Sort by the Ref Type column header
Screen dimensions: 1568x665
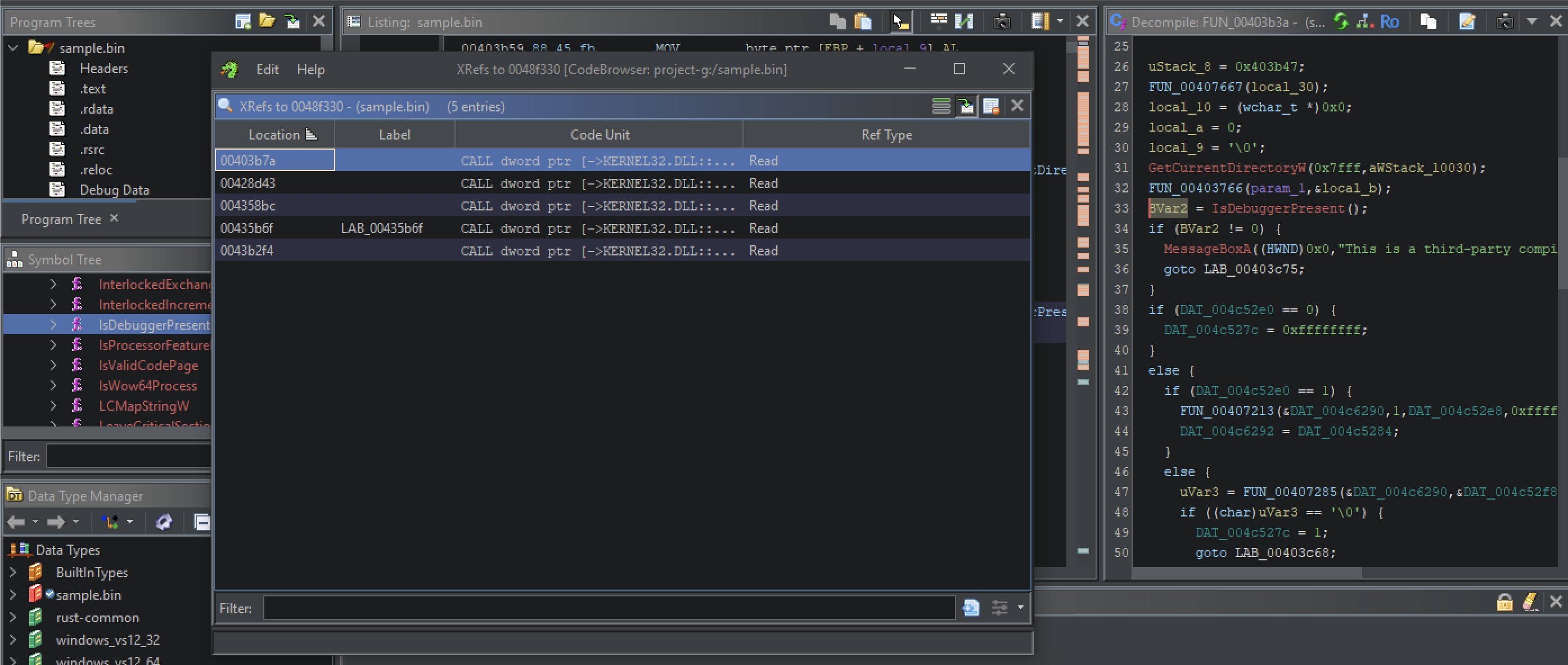(886, 134)
